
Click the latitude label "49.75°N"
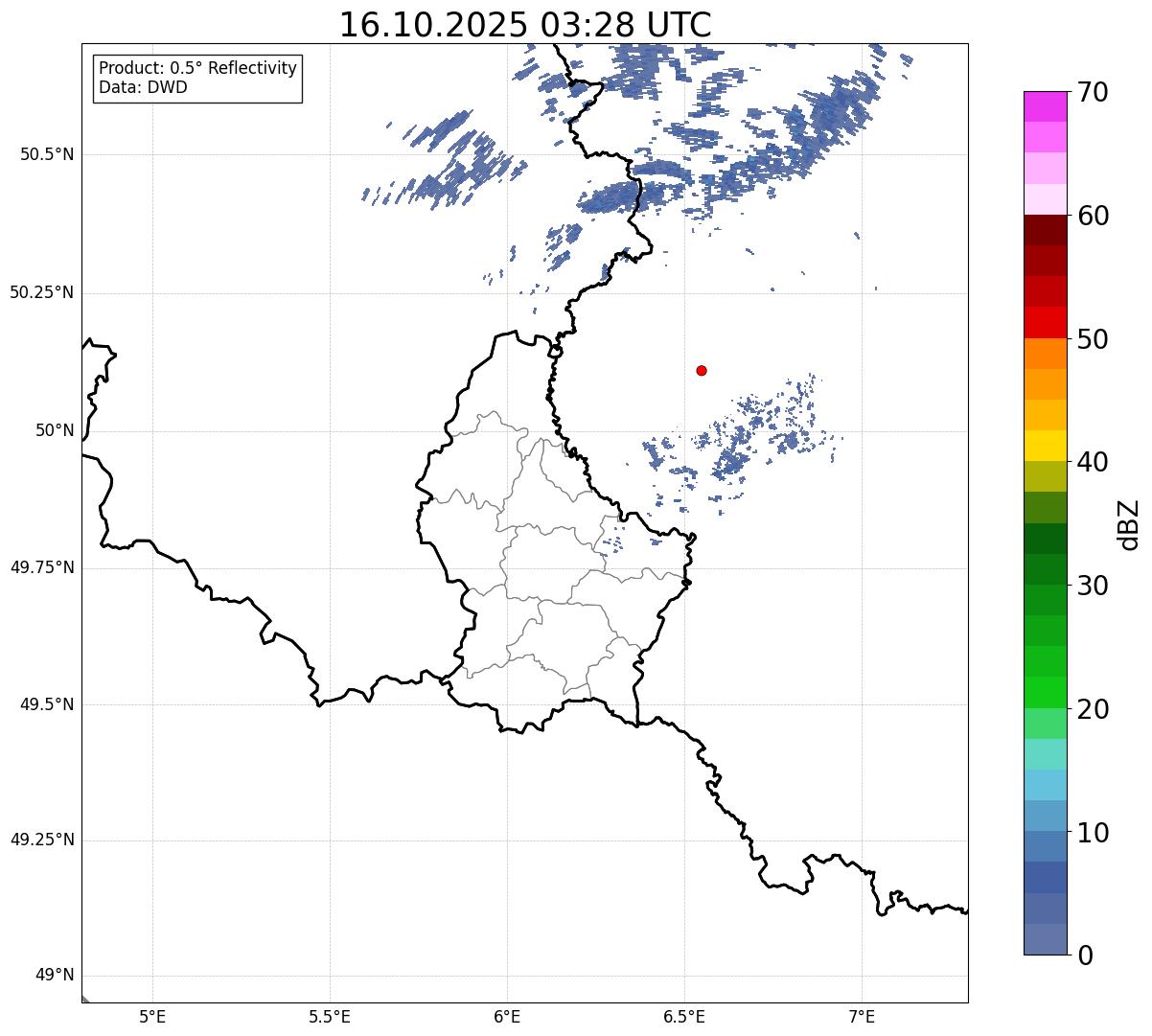42,567
